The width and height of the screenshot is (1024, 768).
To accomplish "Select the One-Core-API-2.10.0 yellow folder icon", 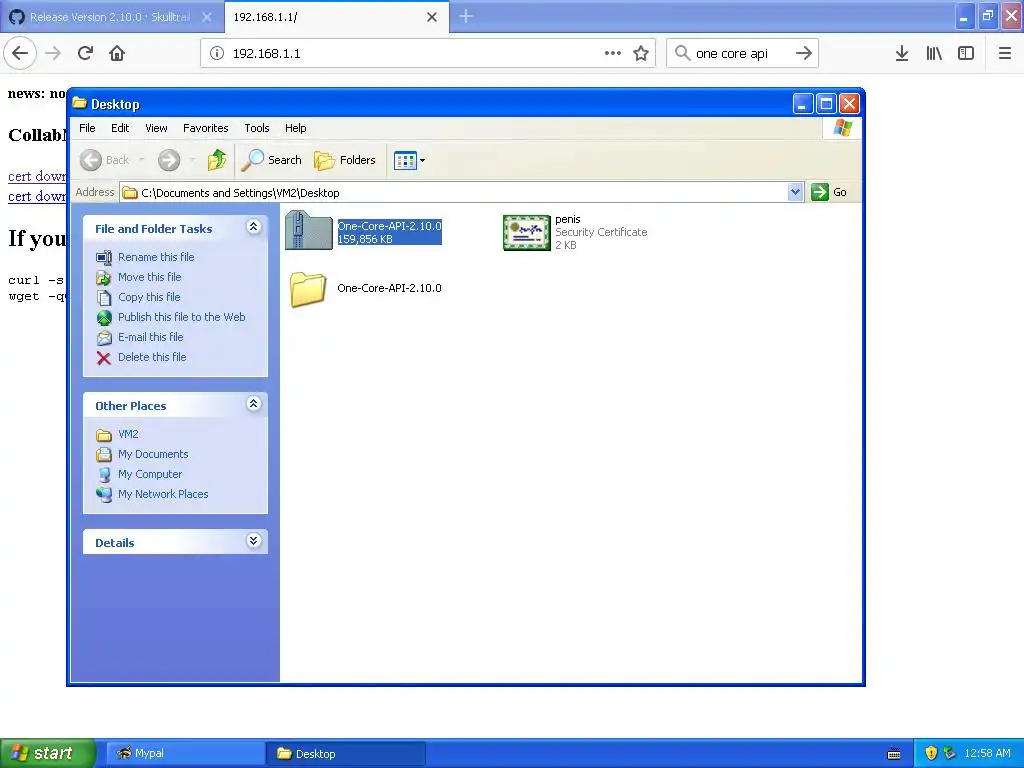I will (x=308, y=289).
